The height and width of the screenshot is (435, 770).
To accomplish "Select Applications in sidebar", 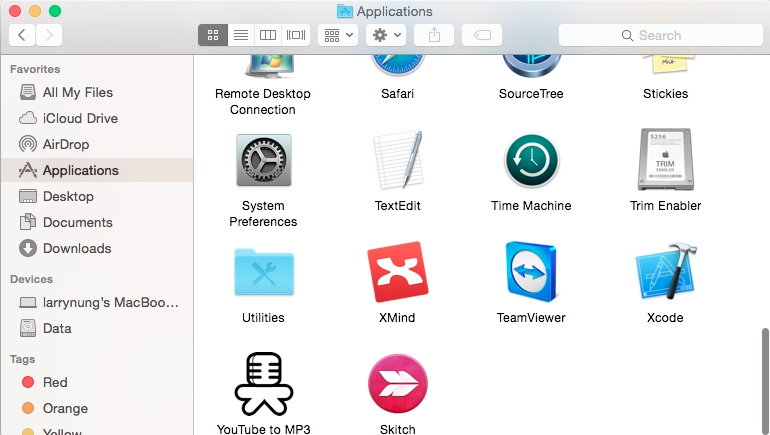I will click(97, 170).
